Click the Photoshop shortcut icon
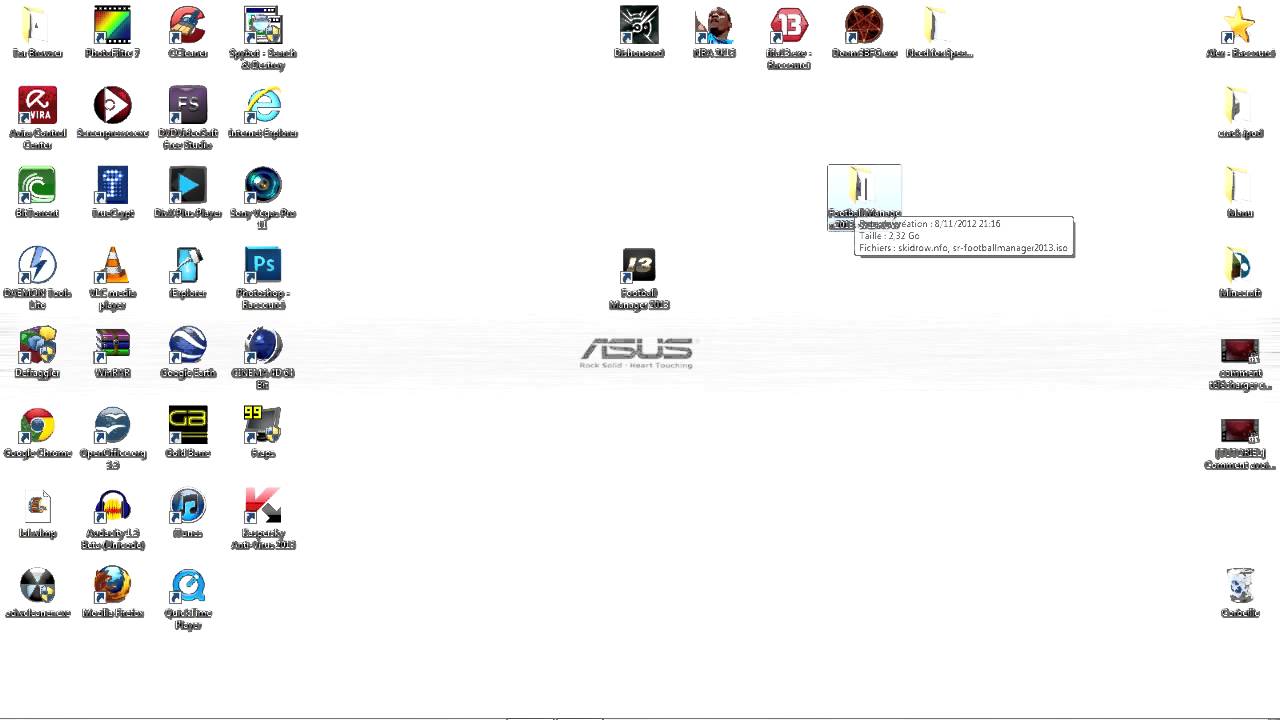This screenshot has height=720, width=1280. 263,265
